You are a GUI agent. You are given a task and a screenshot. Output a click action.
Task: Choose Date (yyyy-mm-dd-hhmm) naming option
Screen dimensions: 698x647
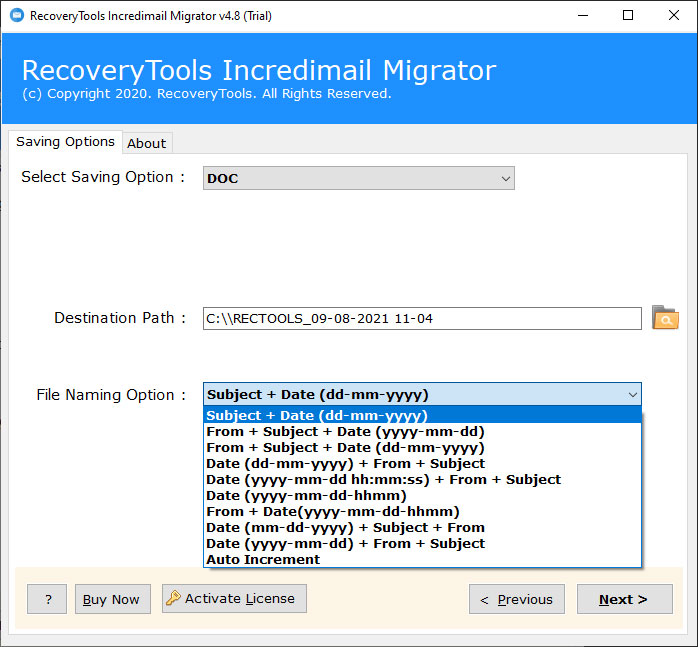tap(422, 496)
